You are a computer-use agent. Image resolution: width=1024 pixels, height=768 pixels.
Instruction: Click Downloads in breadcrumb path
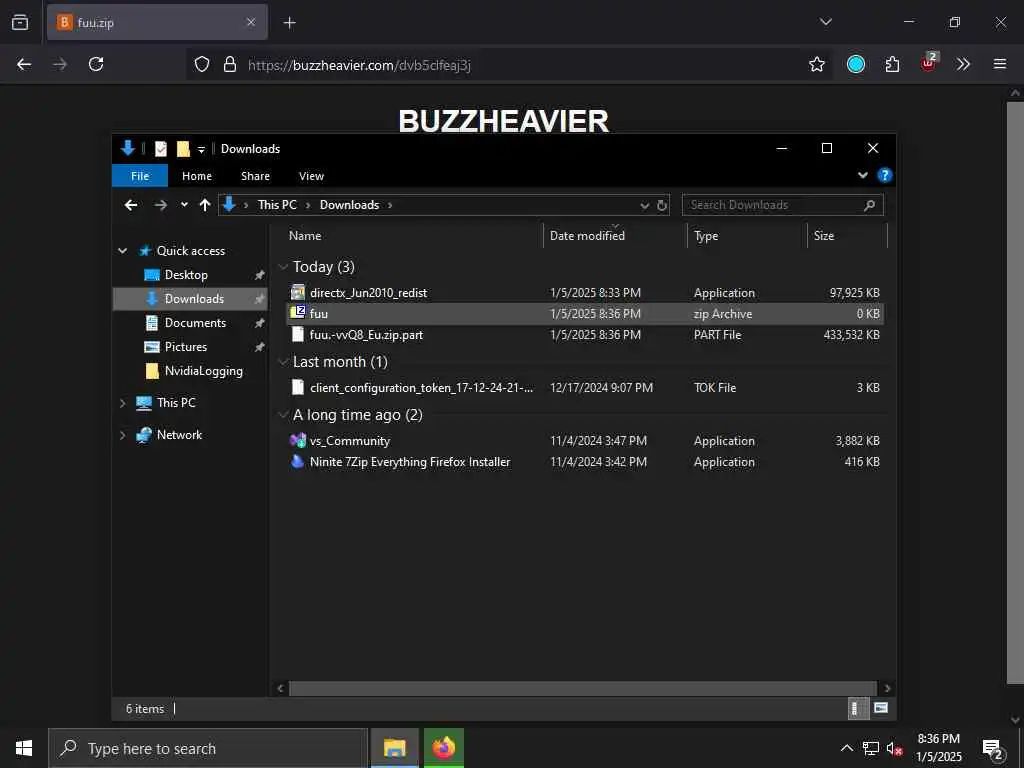349,204
